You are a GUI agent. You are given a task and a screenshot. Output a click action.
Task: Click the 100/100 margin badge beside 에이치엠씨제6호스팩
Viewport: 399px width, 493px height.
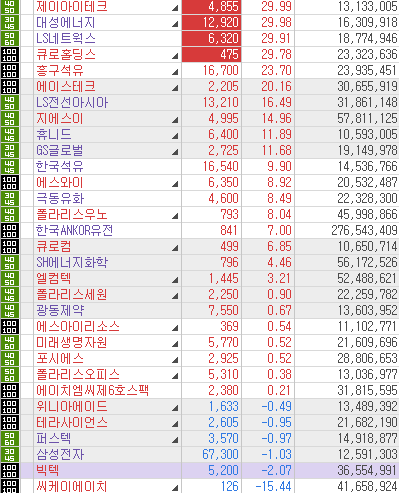(x=10, y=391)
